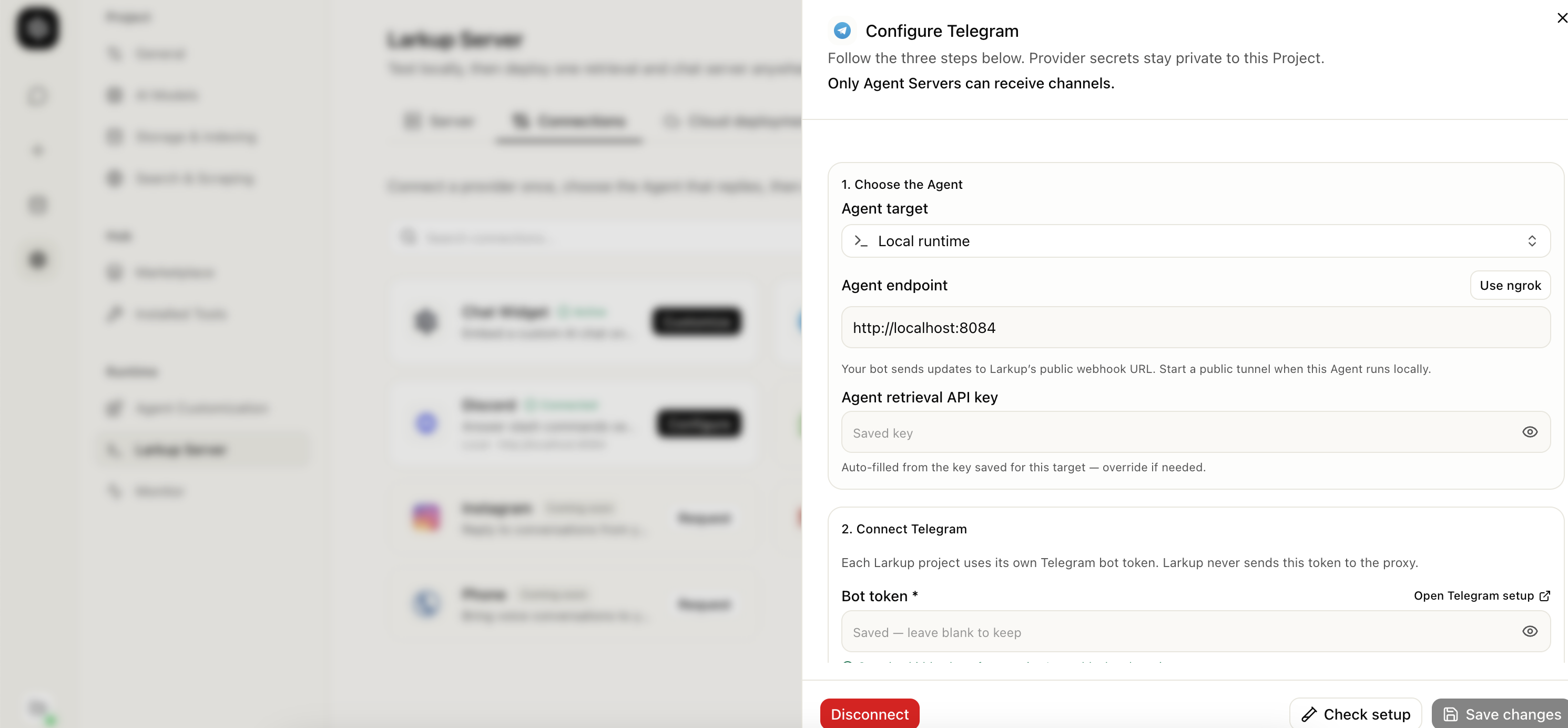The width and height of the screenshot is (1568, 728).
Task: Click the Instagram connection icon
Action: 426,518
